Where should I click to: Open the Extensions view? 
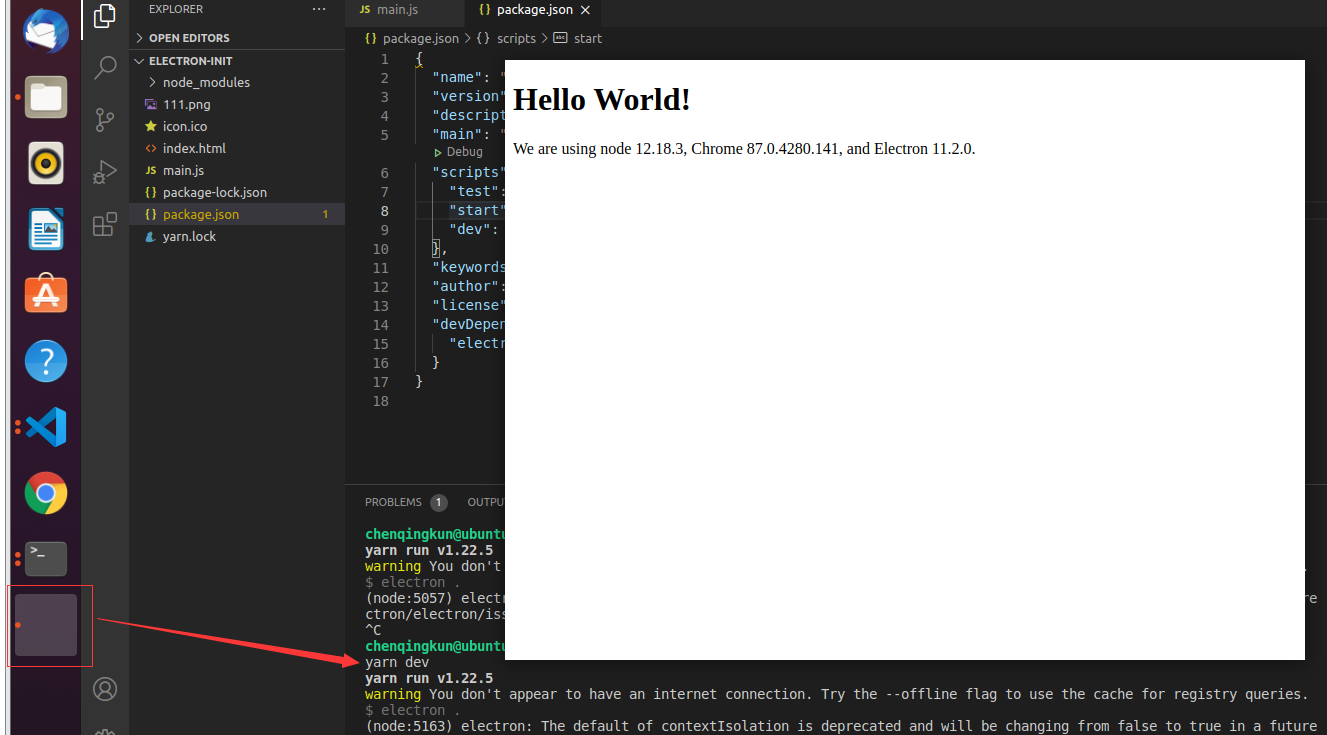pyautogui.click(x=104, y=225)
